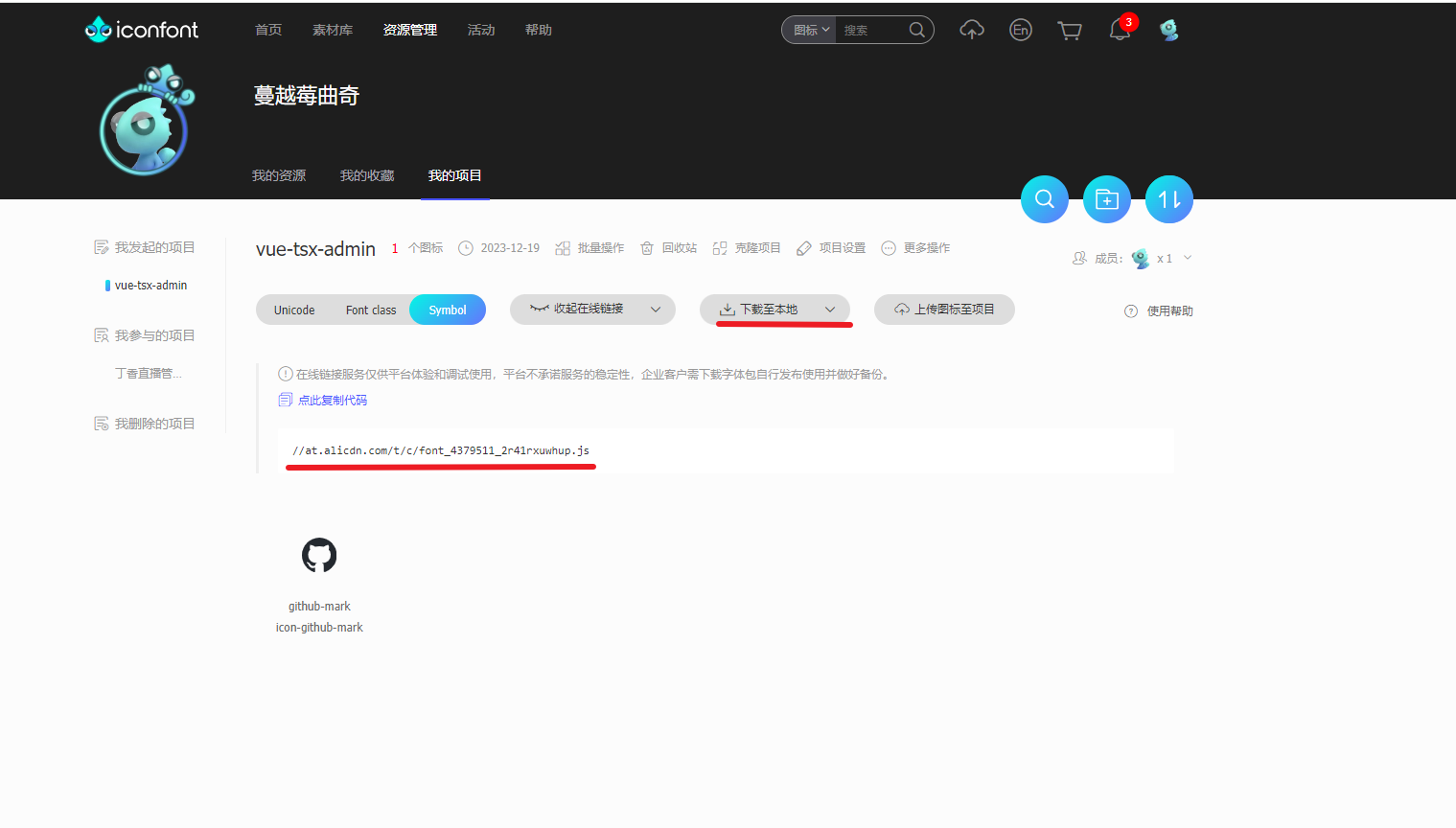Click the icon-github-mark class name text
The image size is (1456, 828).
319,628
